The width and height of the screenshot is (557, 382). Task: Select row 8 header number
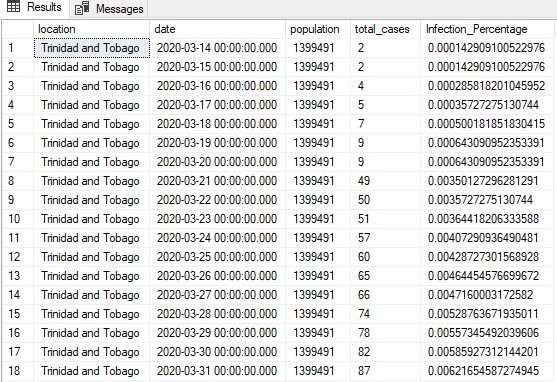[18, 181]
